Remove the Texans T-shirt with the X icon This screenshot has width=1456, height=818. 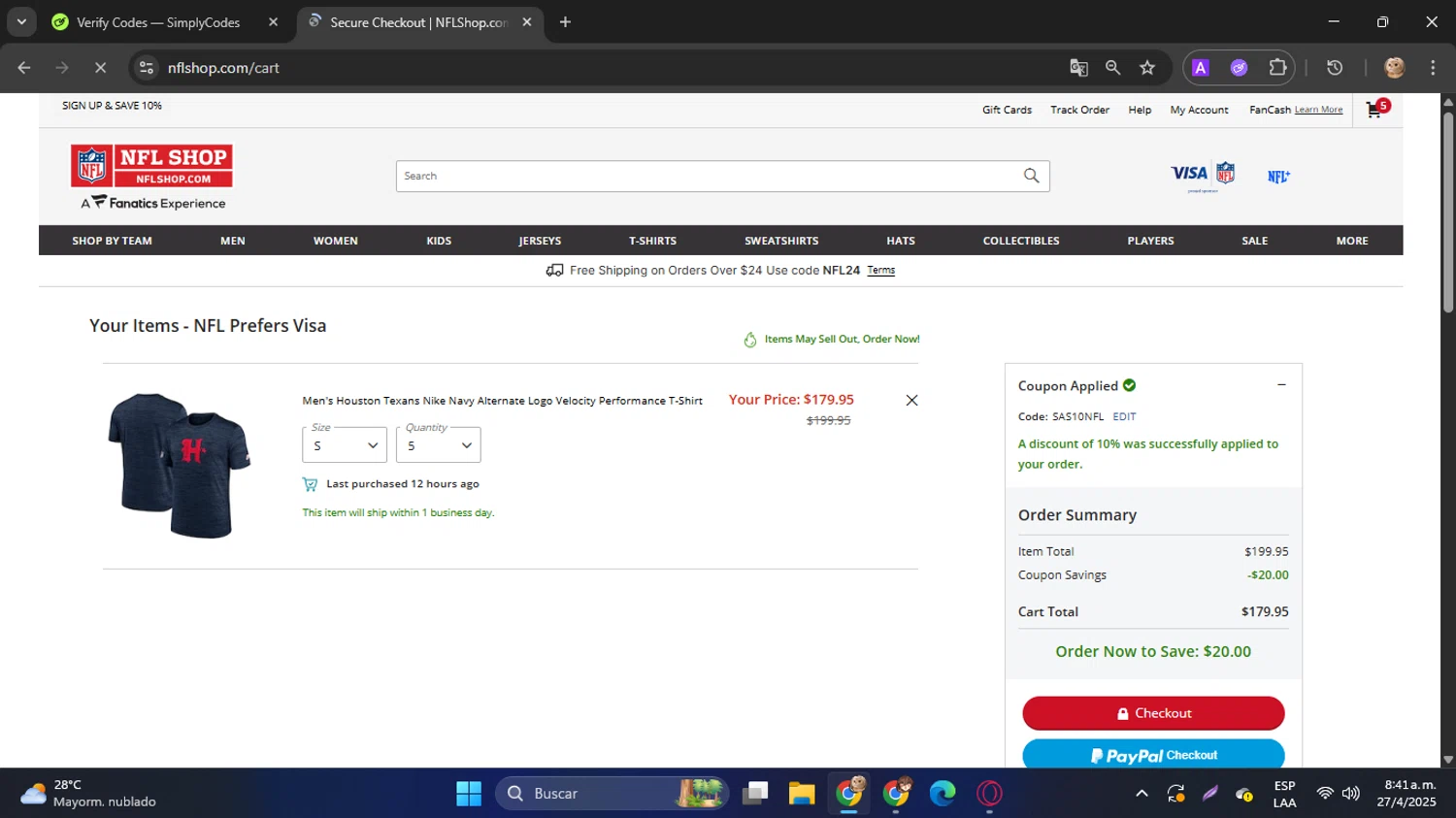[x=911, y=400]
